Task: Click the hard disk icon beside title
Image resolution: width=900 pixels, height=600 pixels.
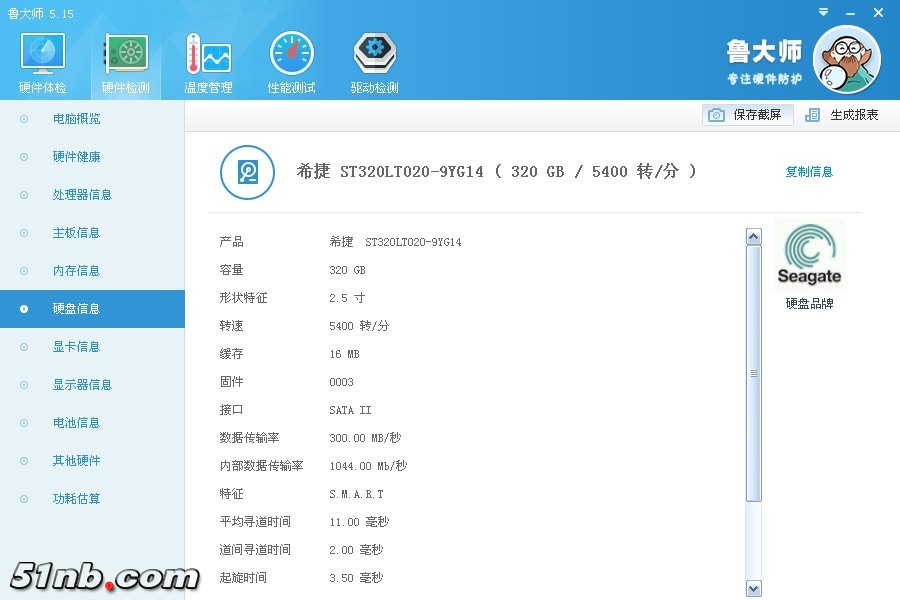Action: [x=247, y=172]
